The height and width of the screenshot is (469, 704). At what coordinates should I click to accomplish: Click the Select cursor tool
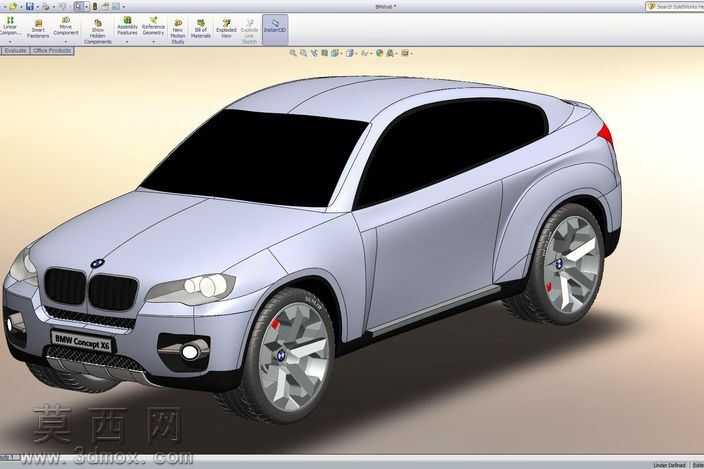pyautogui.click(x=79, y=6)
